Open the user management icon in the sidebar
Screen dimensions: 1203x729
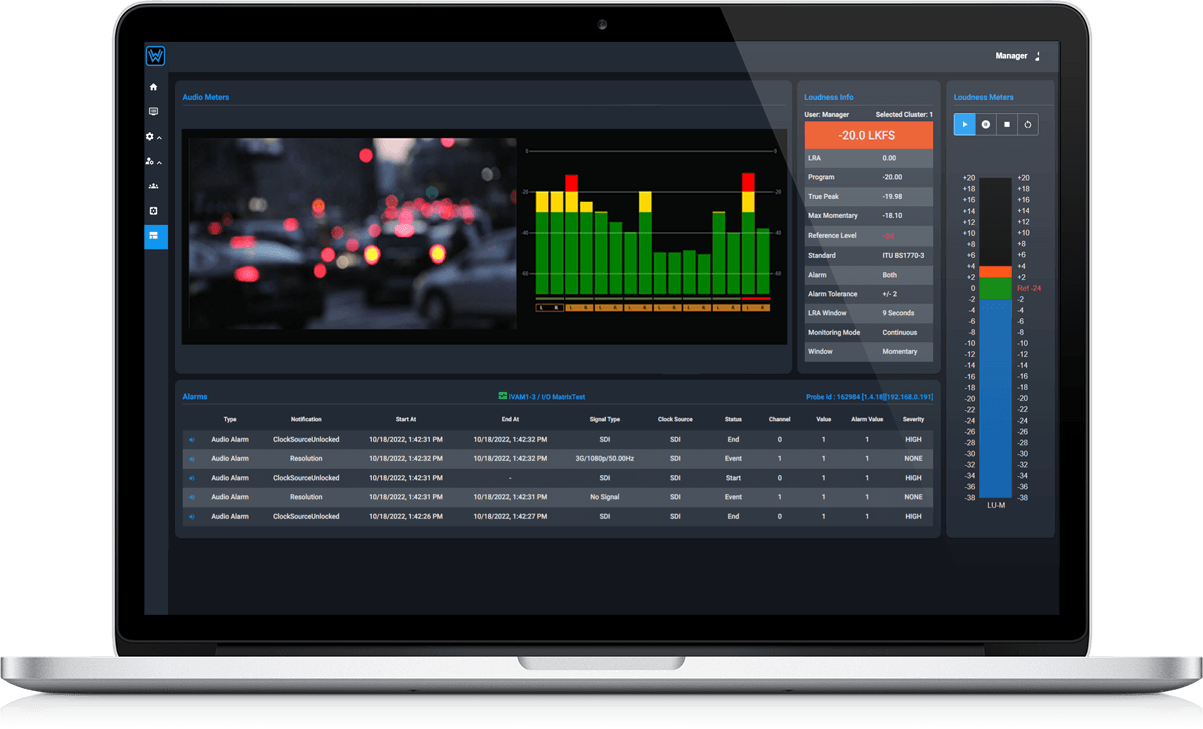[150, 161]
